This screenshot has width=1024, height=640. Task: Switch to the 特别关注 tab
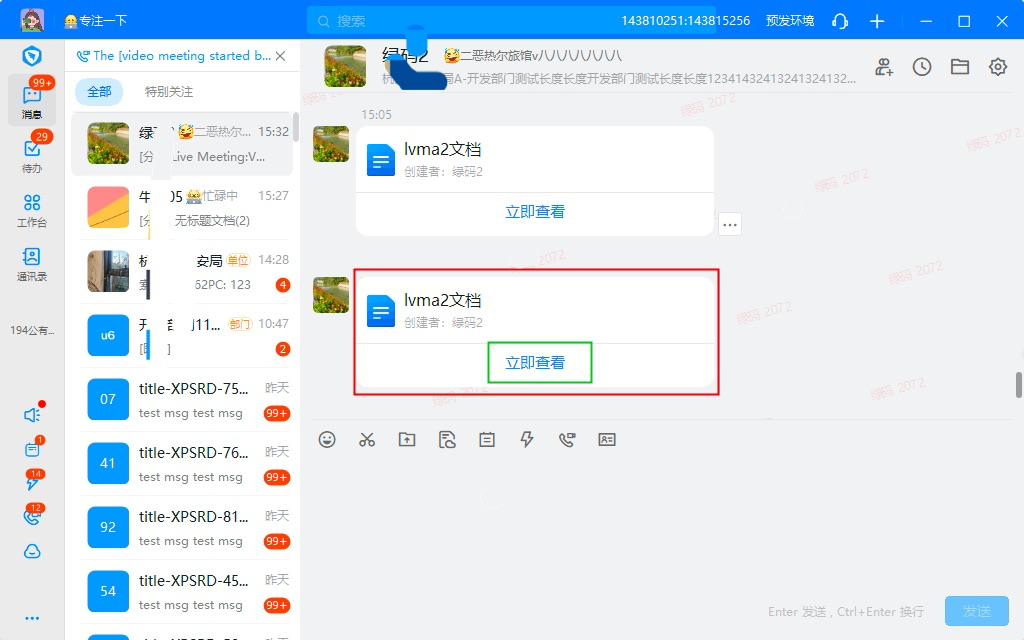[x=169, y=92]
